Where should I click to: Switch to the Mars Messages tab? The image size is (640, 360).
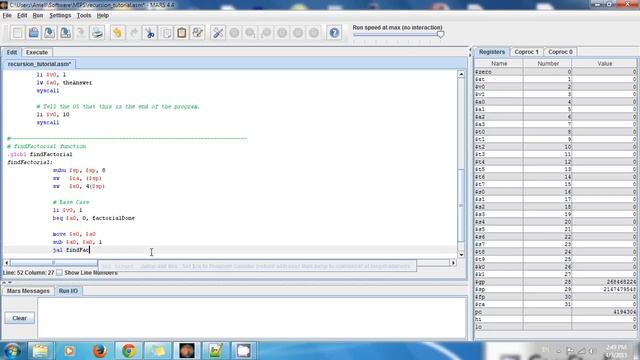click(28, 291)
